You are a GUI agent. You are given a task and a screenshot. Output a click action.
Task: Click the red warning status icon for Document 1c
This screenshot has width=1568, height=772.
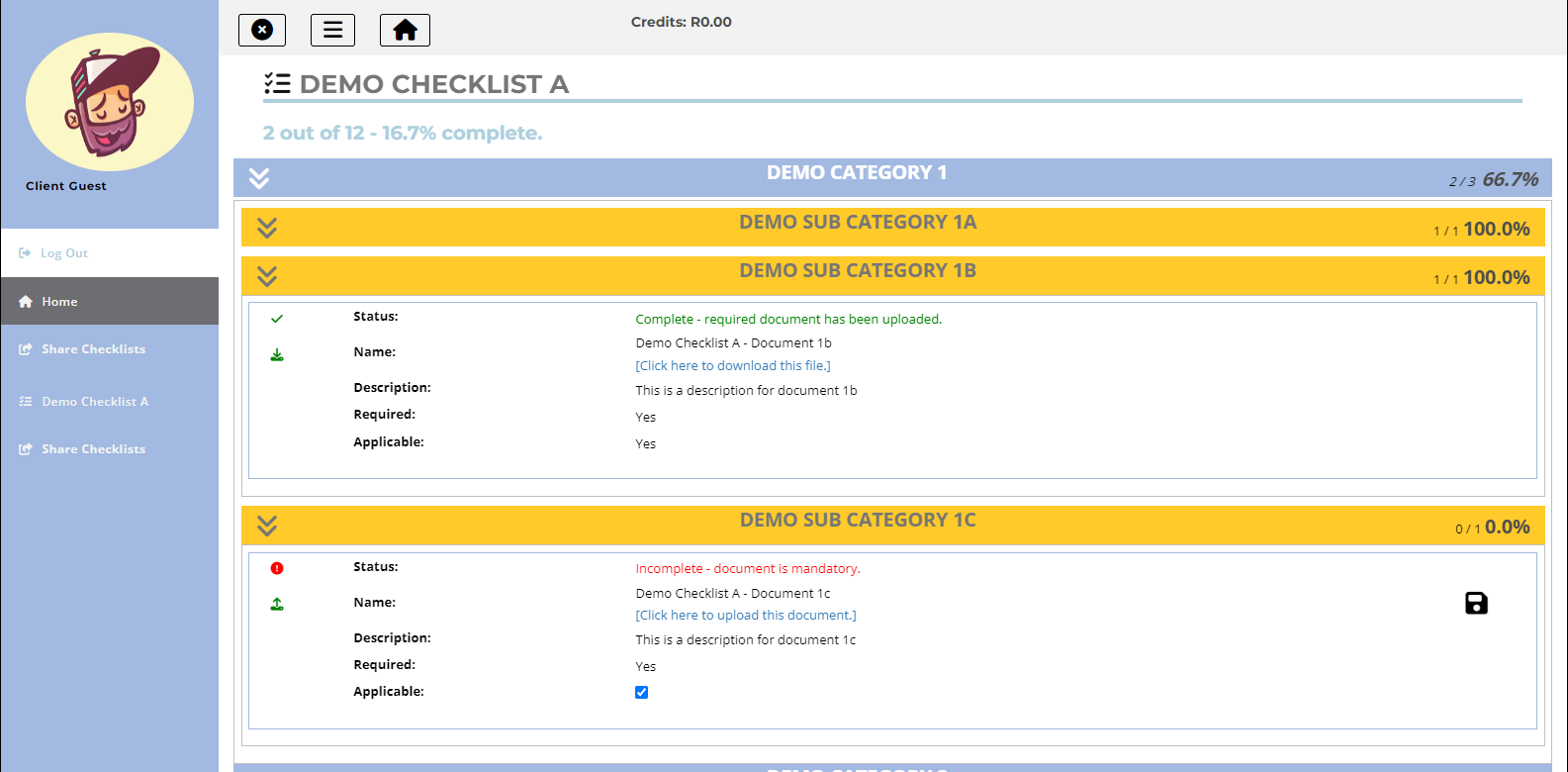pyautogui.click(x=277, y=568)
